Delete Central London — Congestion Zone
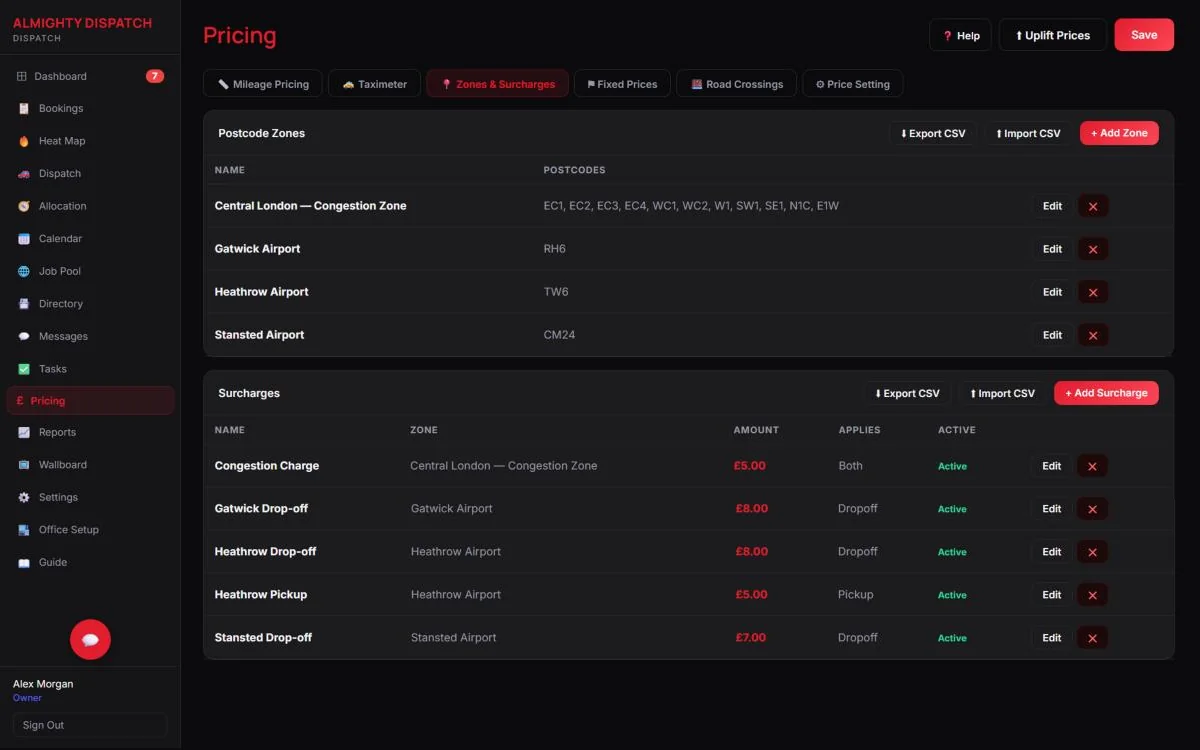Screen dimensions: 1200x750 point(1093,206)
